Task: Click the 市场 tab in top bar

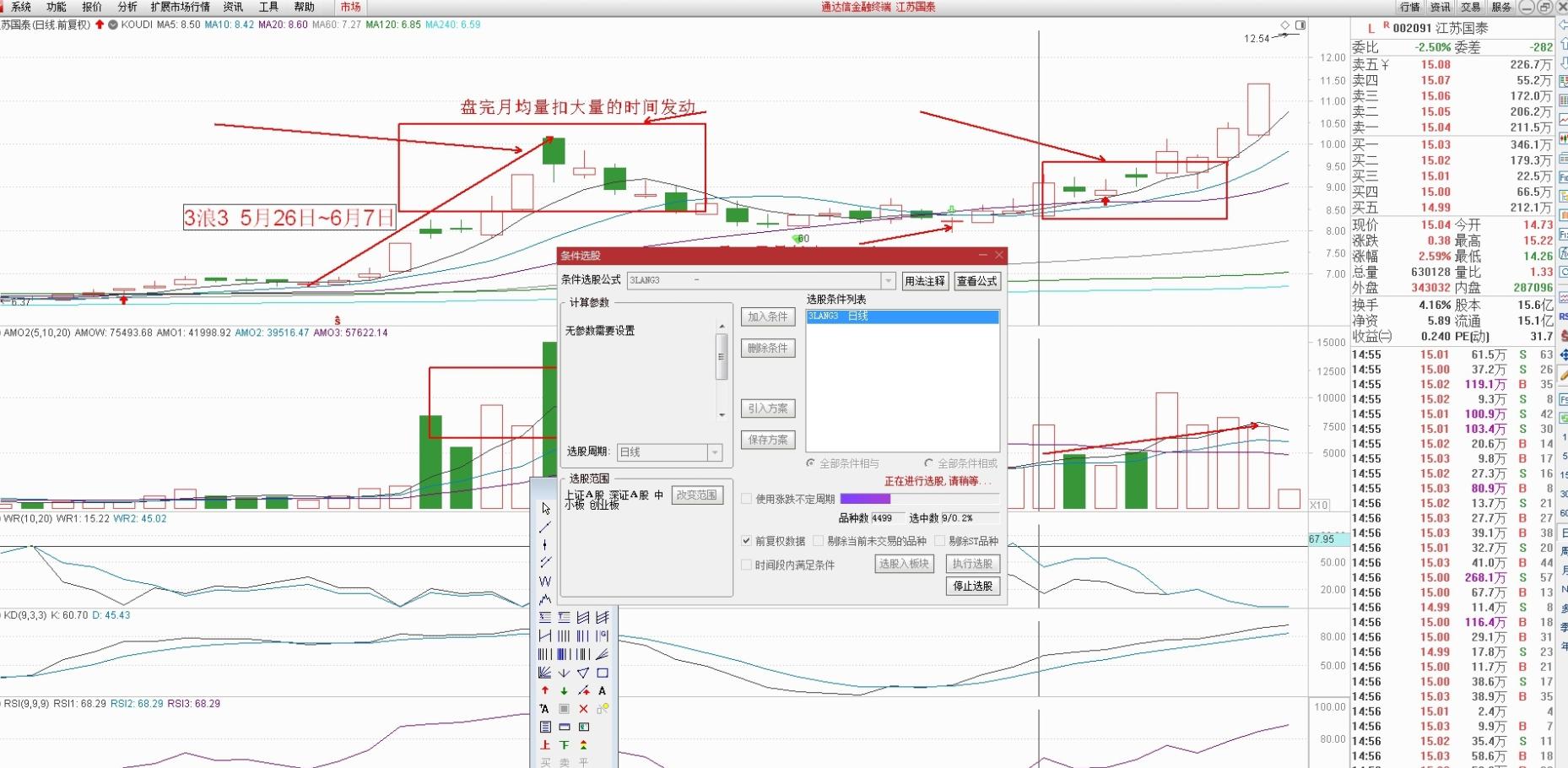Action: point(351,7)
